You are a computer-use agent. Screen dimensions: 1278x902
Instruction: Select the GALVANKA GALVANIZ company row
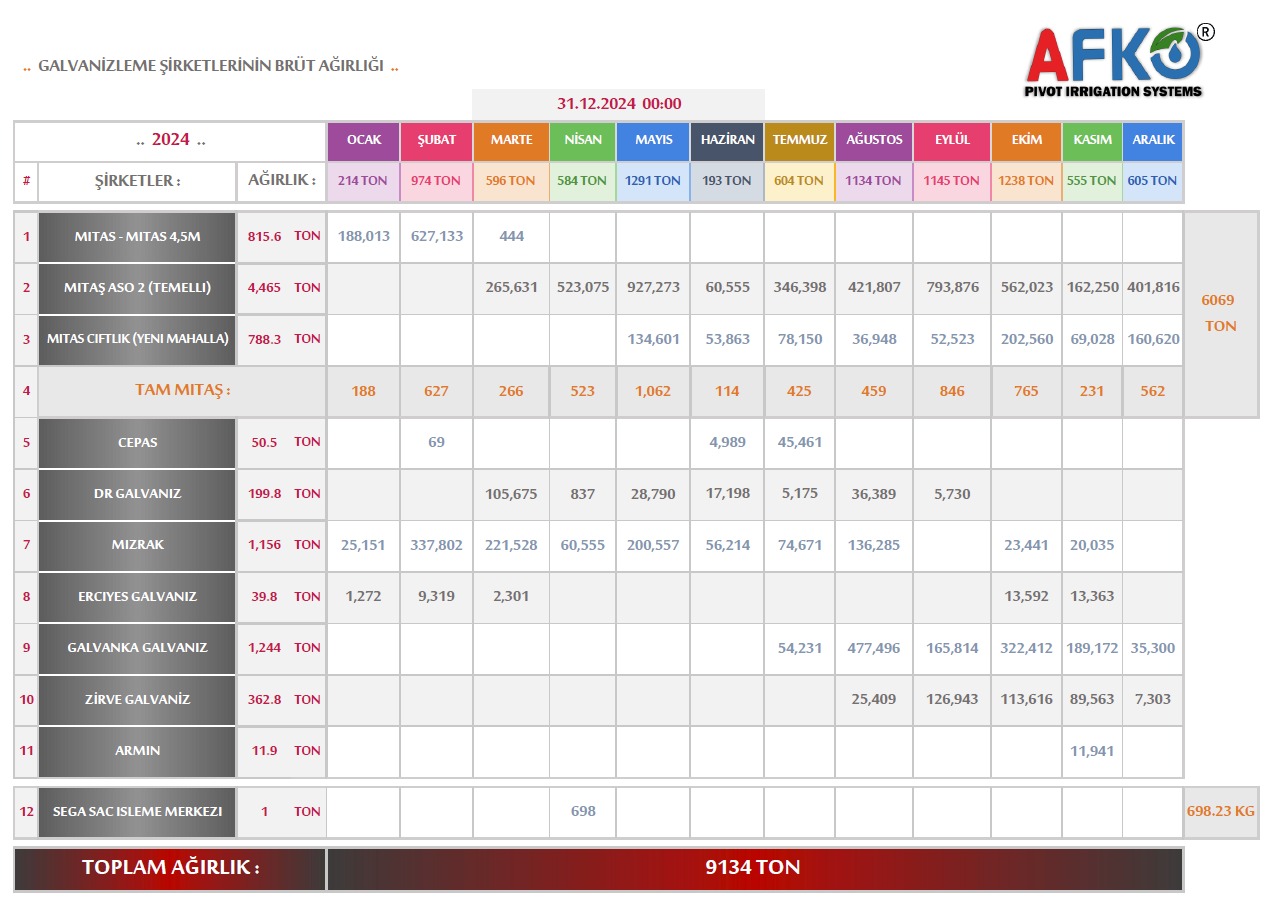tap(137, 648)
